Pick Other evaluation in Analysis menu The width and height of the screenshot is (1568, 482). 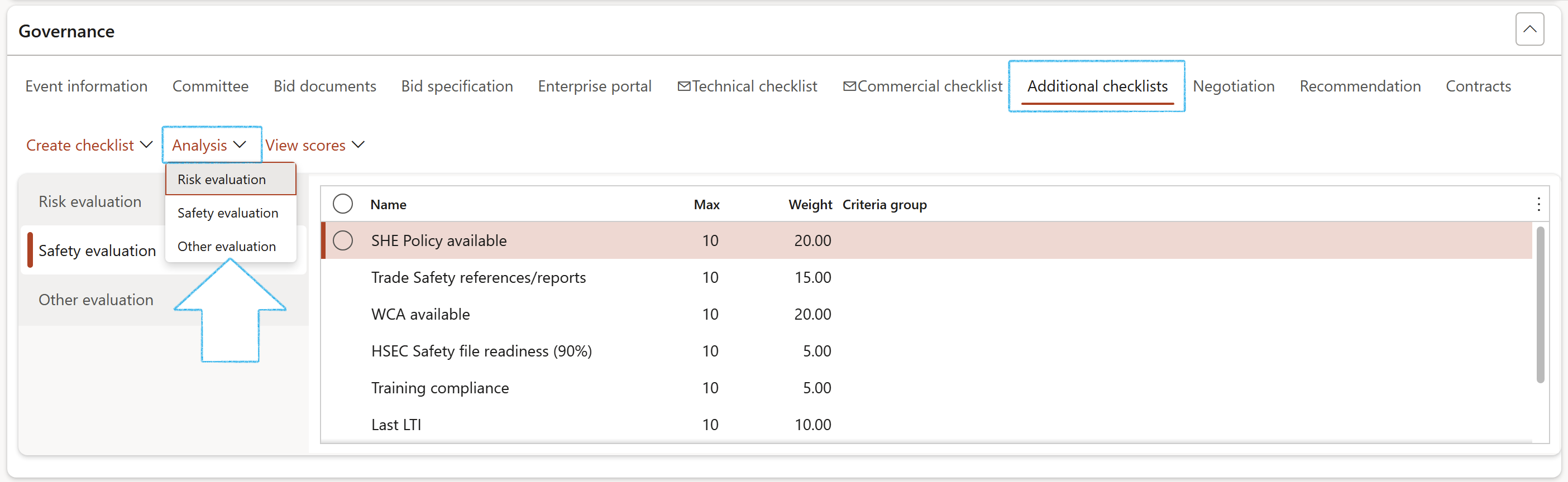pyautogui.click(x=227, y=246)
